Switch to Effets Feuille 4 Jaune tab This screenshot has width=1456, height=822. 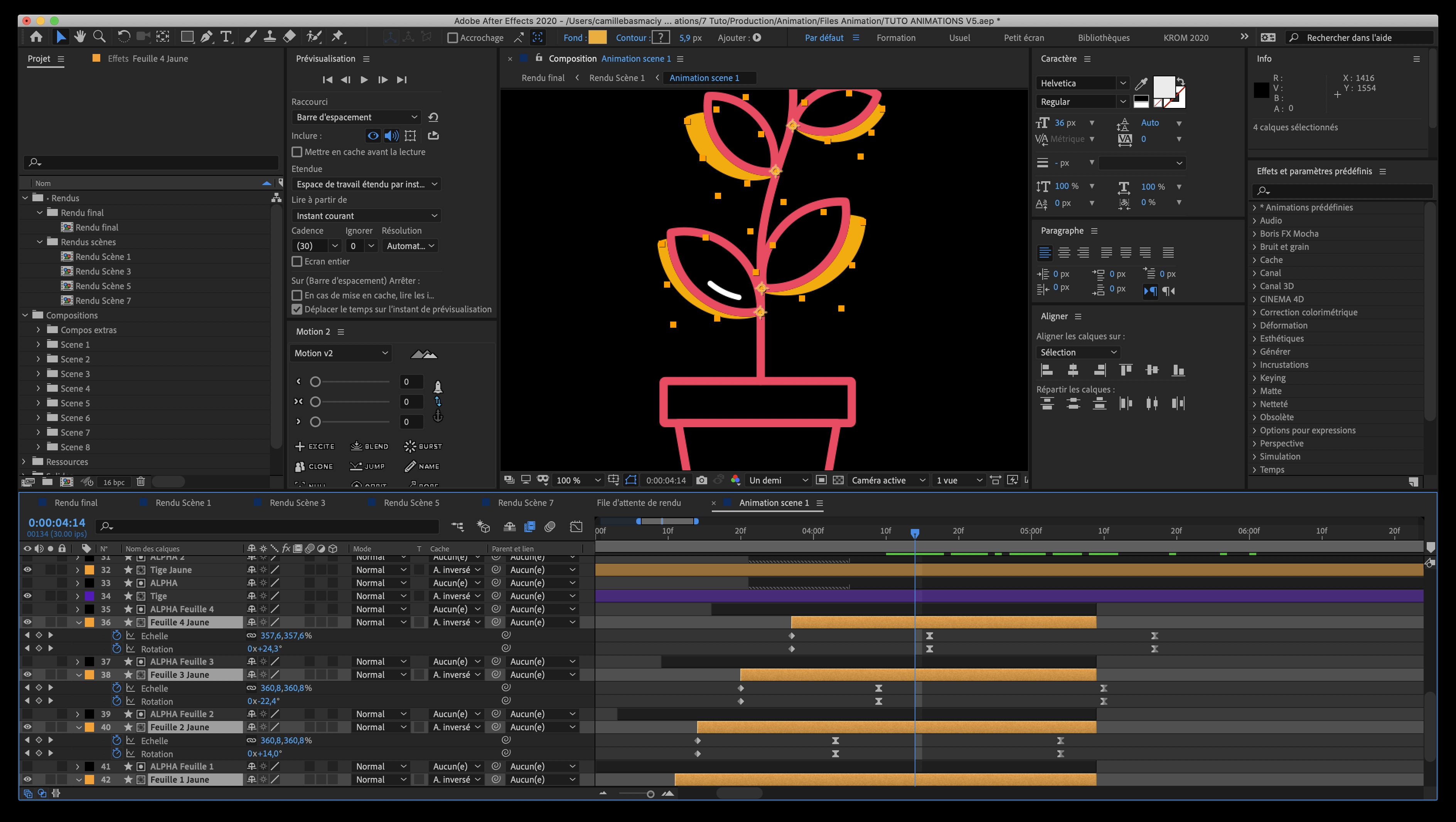pos(148,59)
